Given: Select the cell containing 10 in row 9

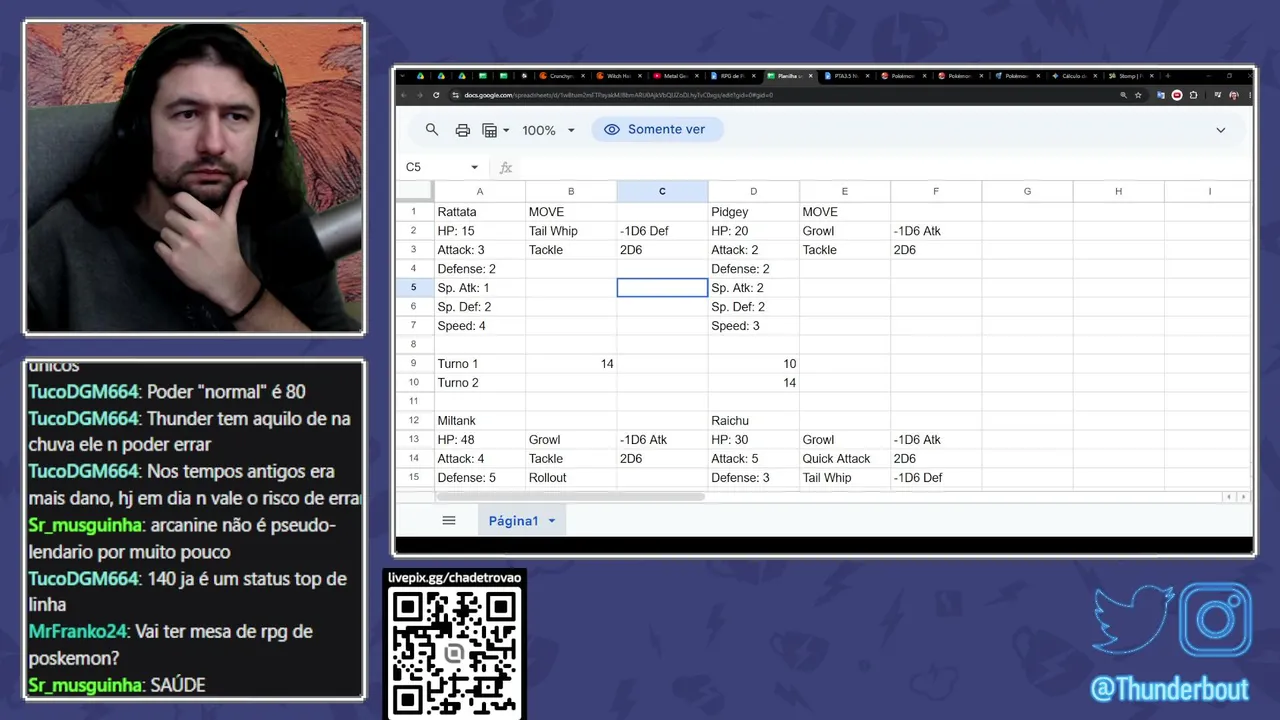Looking at the screenshot, I should tap(753, 364).
